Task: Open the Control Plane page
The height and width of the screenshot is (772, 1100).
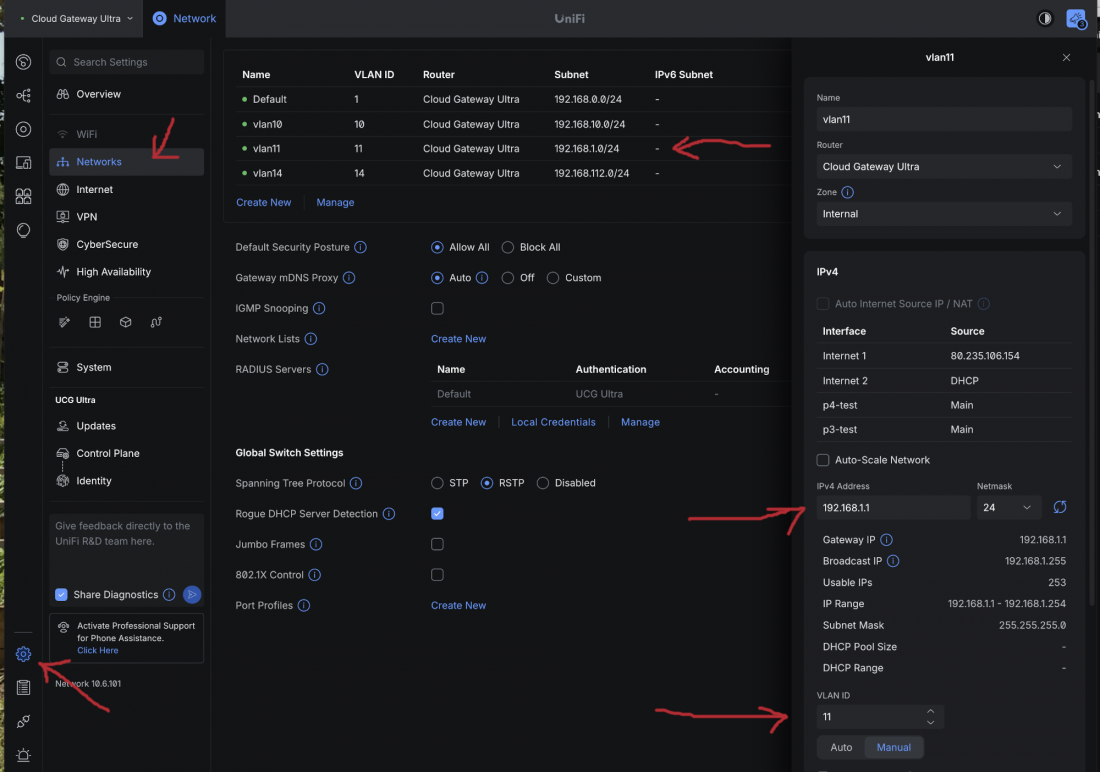Action: [126, 453]
